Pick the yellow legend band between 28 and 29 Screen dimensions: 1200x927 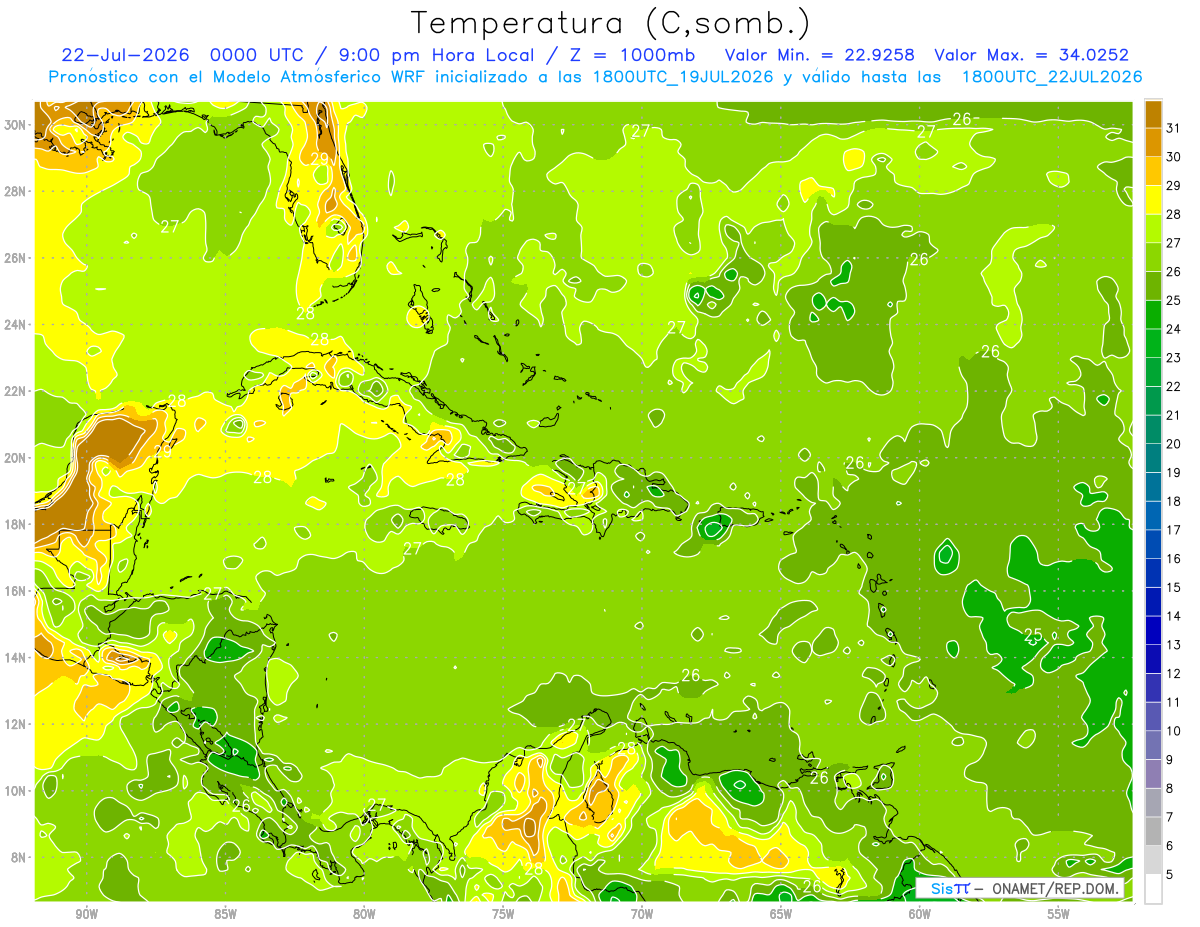[1153, 200]
